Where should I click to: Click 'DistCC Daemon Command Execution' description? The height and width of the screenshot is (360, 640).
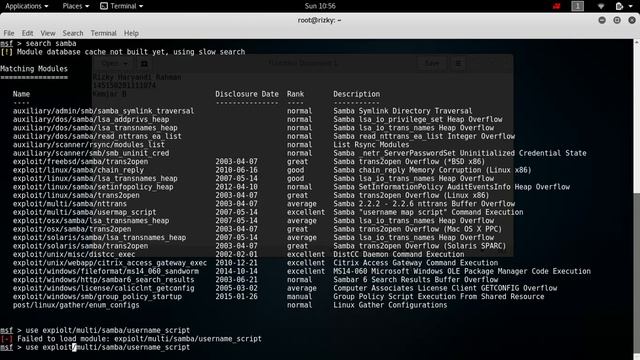click(x=398, y=254)
